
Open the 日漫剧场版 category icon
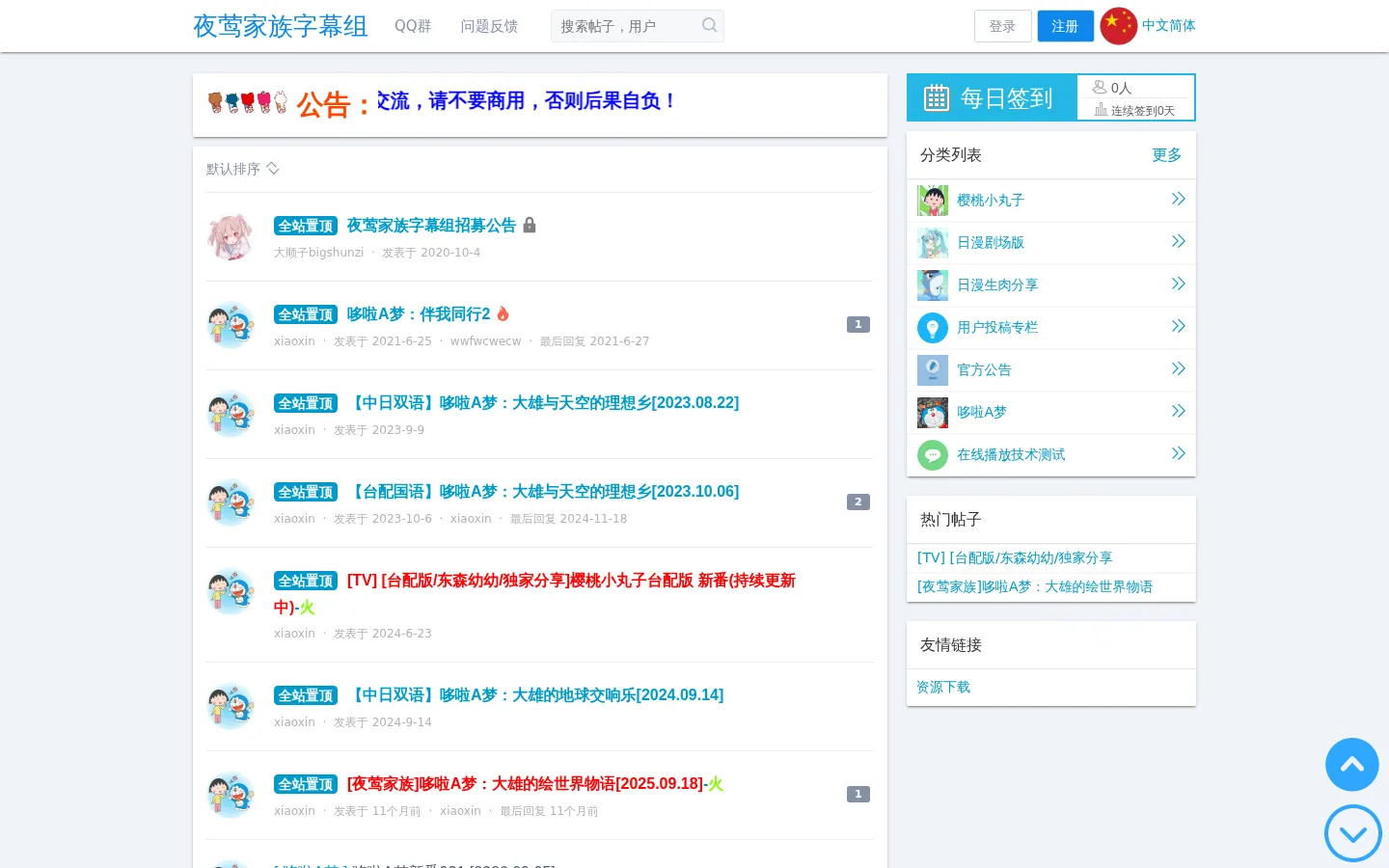tap(933, 243)
